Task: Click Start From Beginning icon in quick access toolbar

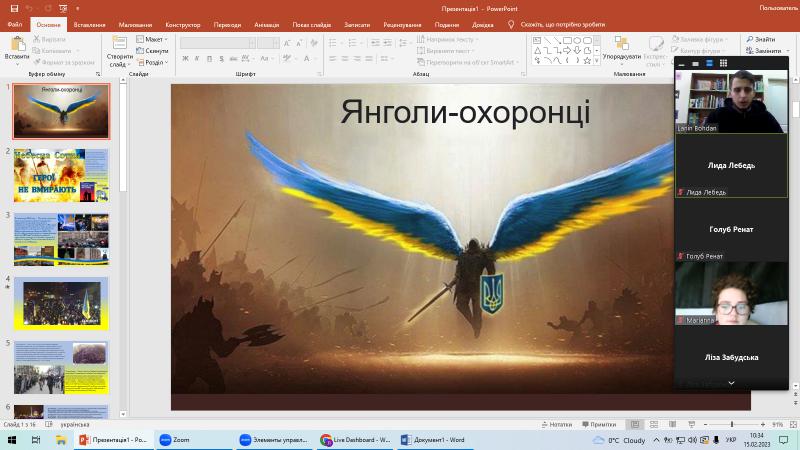Action: click(63, 8)
